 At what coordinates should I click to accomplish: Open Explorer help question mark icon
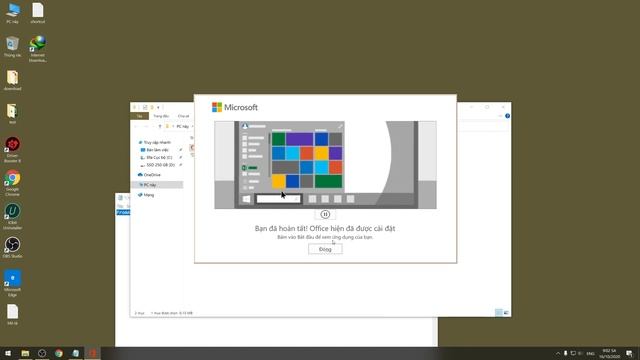(507, 116)
